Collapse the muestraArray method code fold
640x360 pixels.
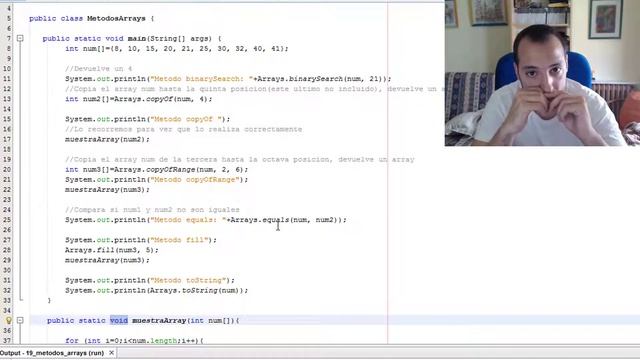[x=20, y=320]
